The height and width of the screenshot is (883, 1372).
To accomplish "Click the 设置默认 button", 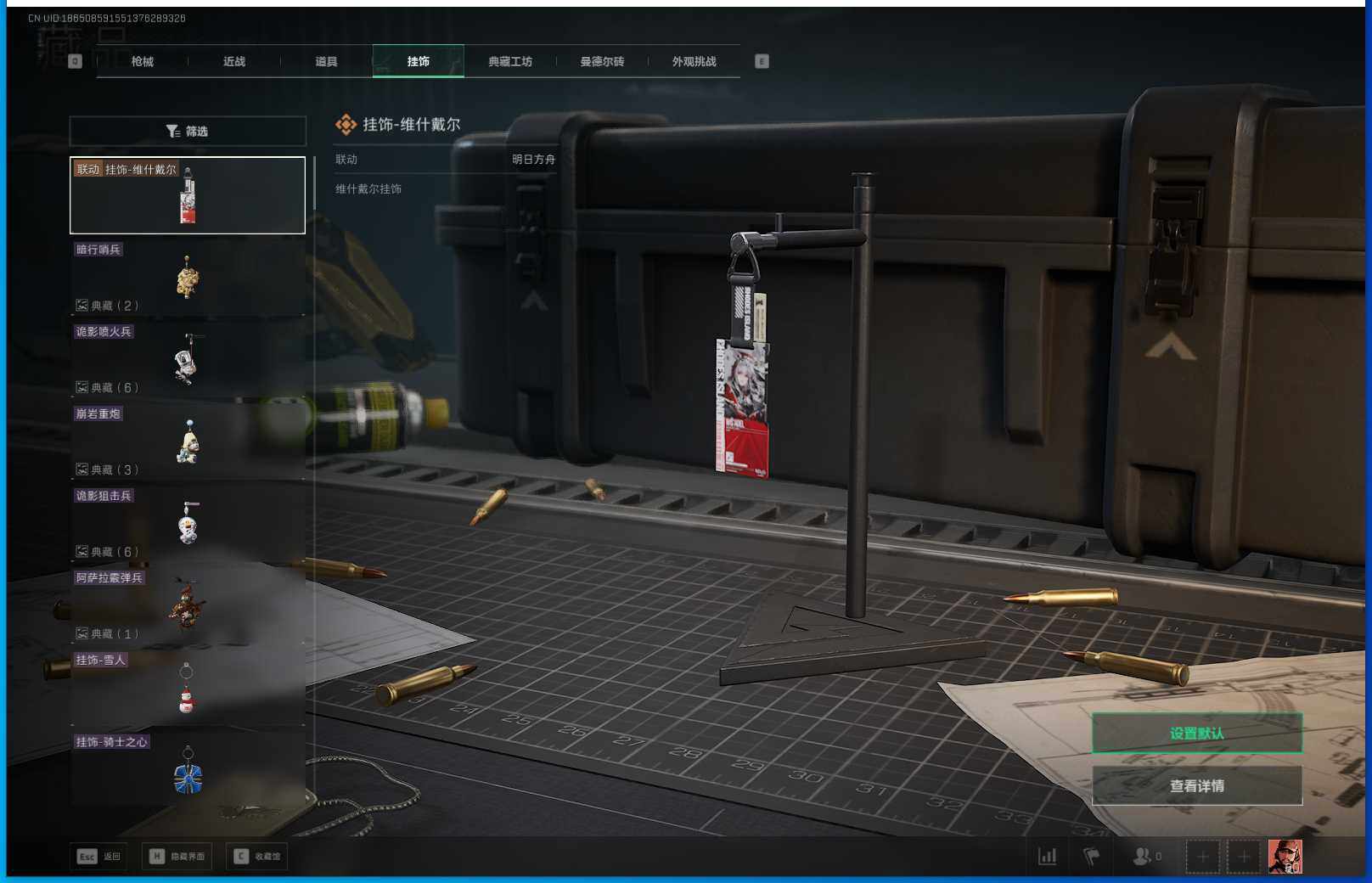I will pos(1196,733).
